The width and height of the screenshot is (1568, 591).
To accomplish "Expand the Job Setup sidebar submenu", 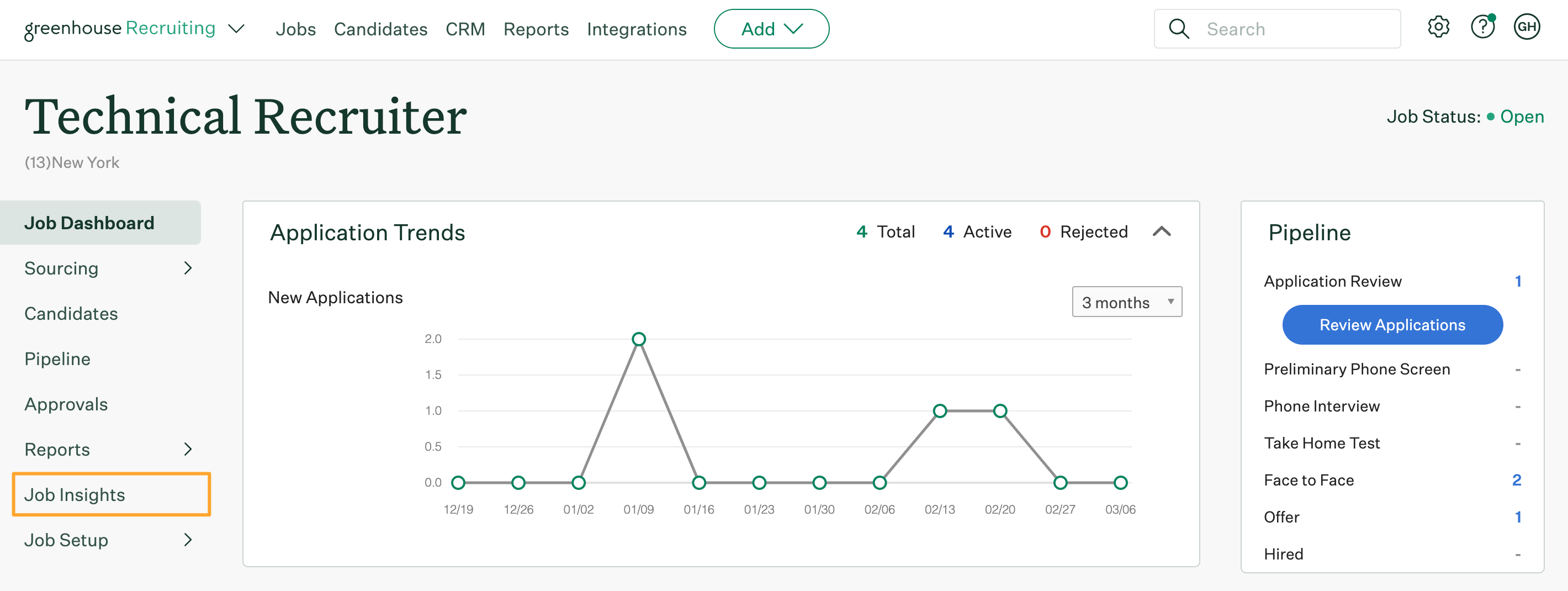I will point(188,540).
